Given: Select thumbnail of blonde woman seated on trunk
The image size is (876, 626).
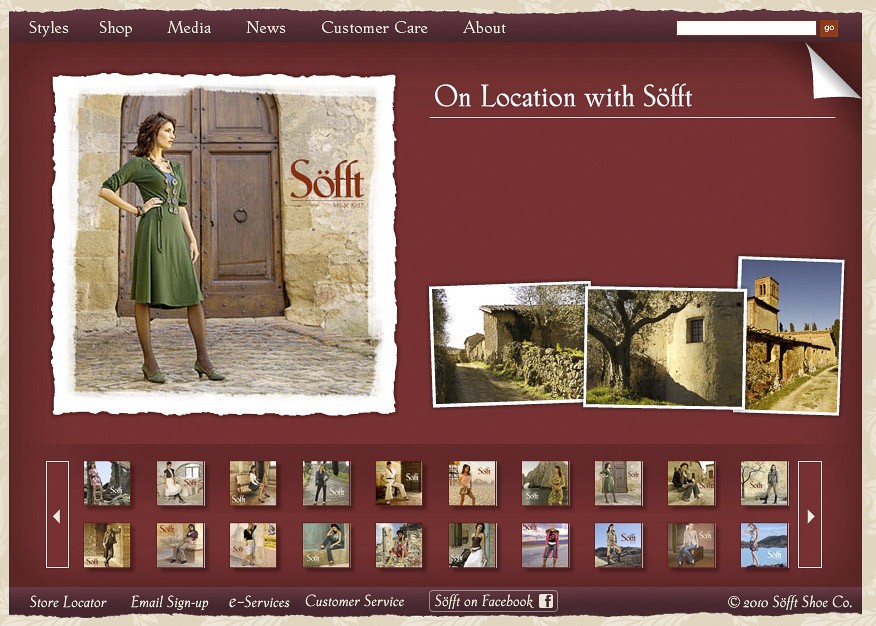Looking at the screenshot, I should click(x=691, y=545).
